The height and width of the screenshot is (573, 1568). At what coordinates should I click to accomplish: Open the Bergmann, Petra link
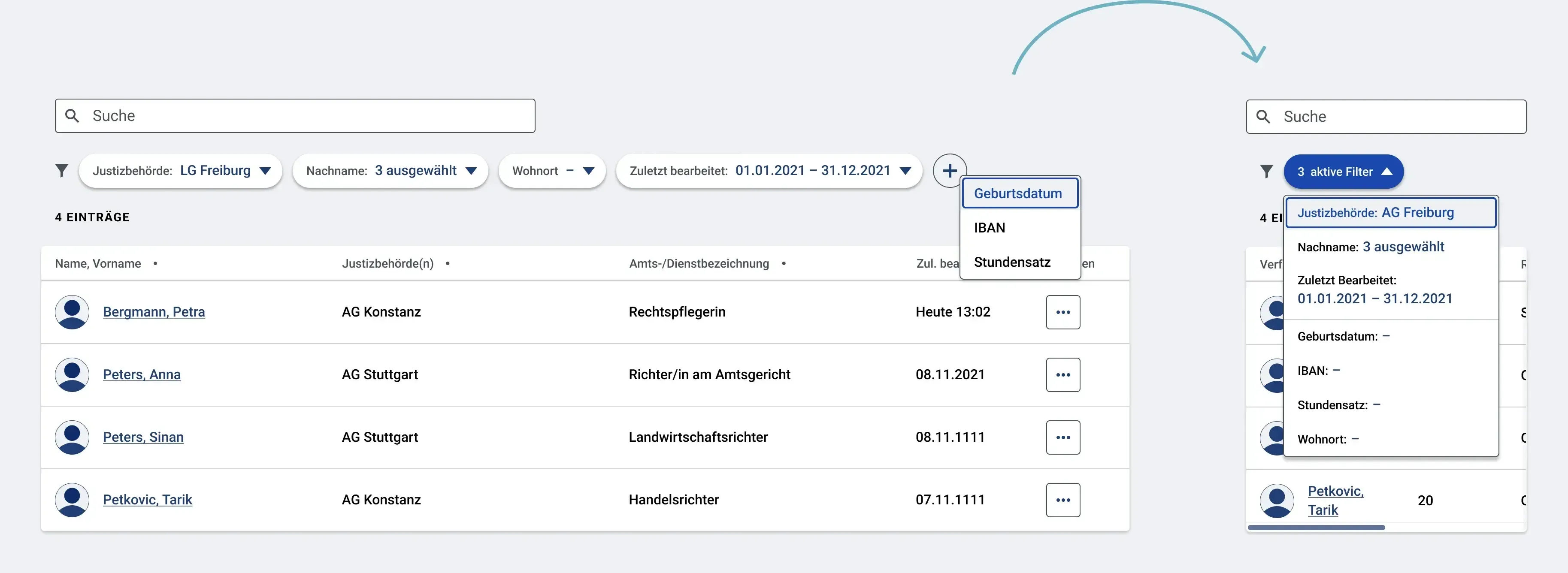(x=154, y=312)
